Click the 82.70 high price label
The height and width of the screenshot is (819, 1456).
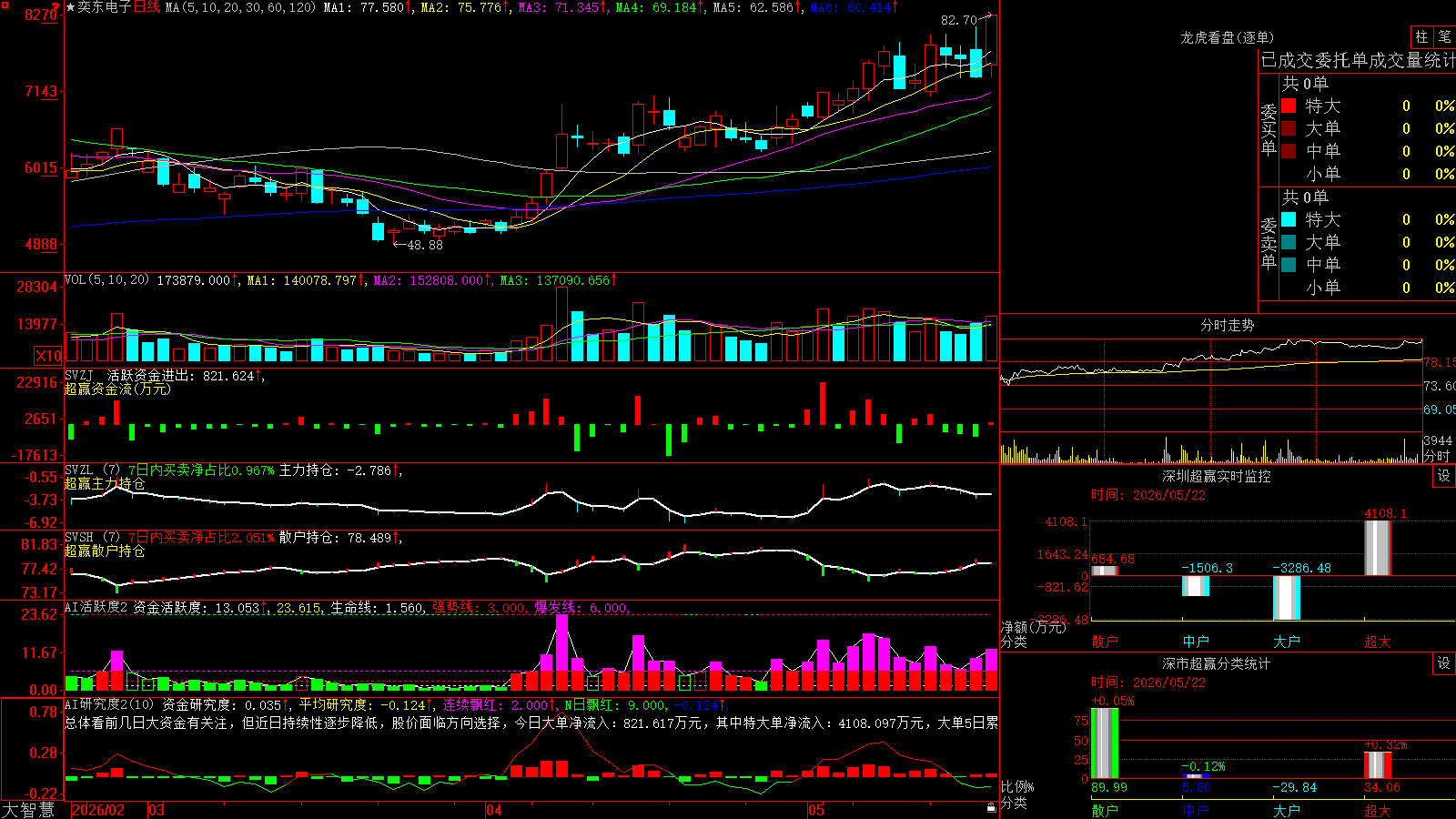[x=958, y=19]
